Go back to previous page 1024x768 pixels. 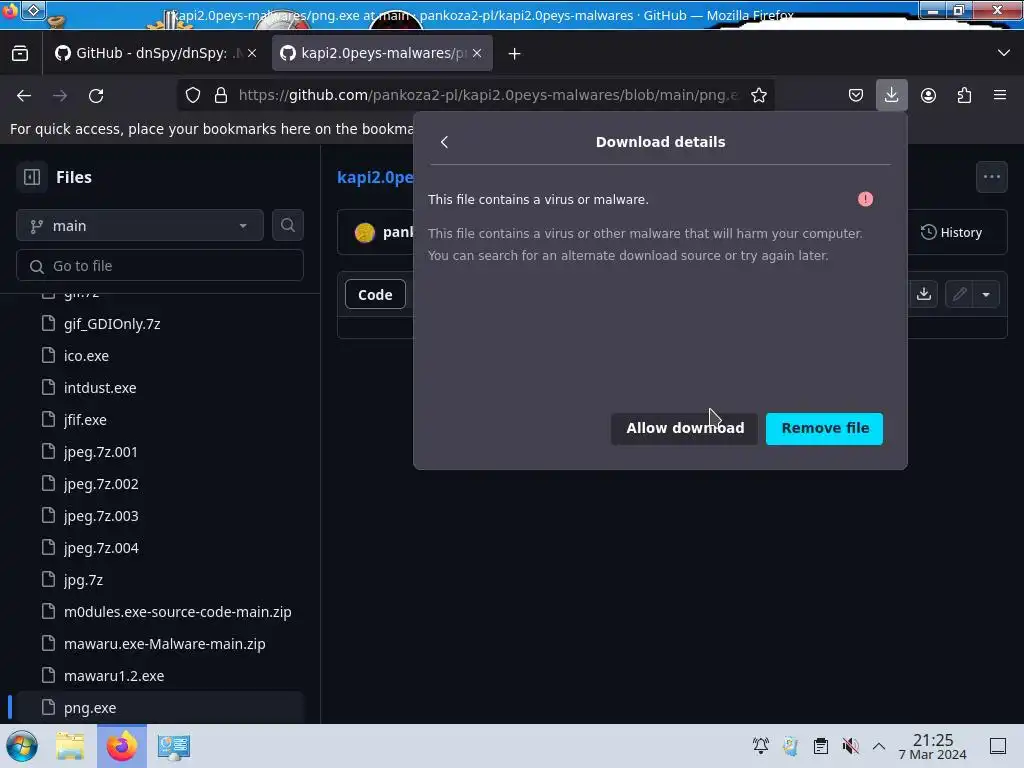(x=24, y=95)
